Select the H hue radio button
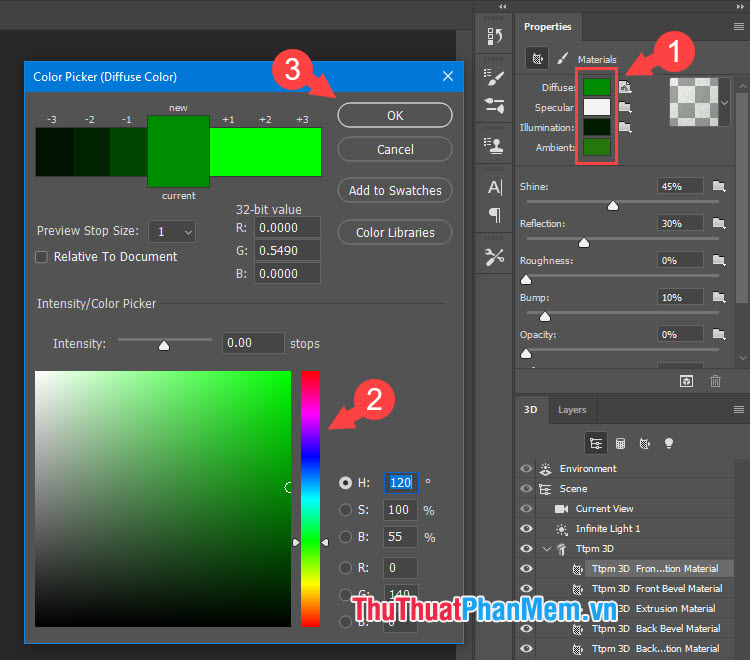 tap(345, 483)
